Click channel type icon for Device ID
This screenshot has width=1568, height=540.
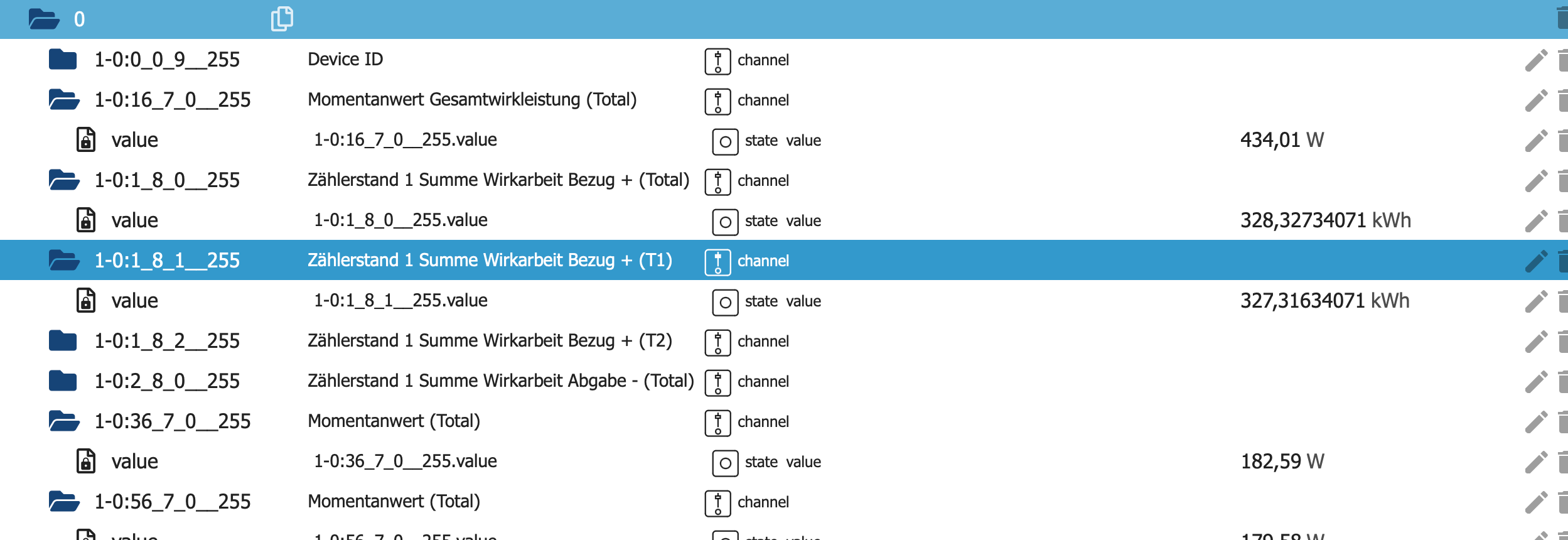tap(717, 61)
